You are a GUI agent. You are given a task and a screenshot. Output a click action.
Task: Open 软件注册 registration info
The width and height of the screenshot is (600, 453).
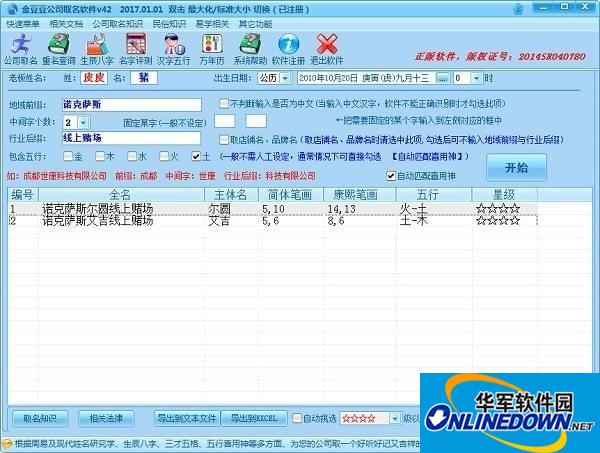(x=288, y=49)
